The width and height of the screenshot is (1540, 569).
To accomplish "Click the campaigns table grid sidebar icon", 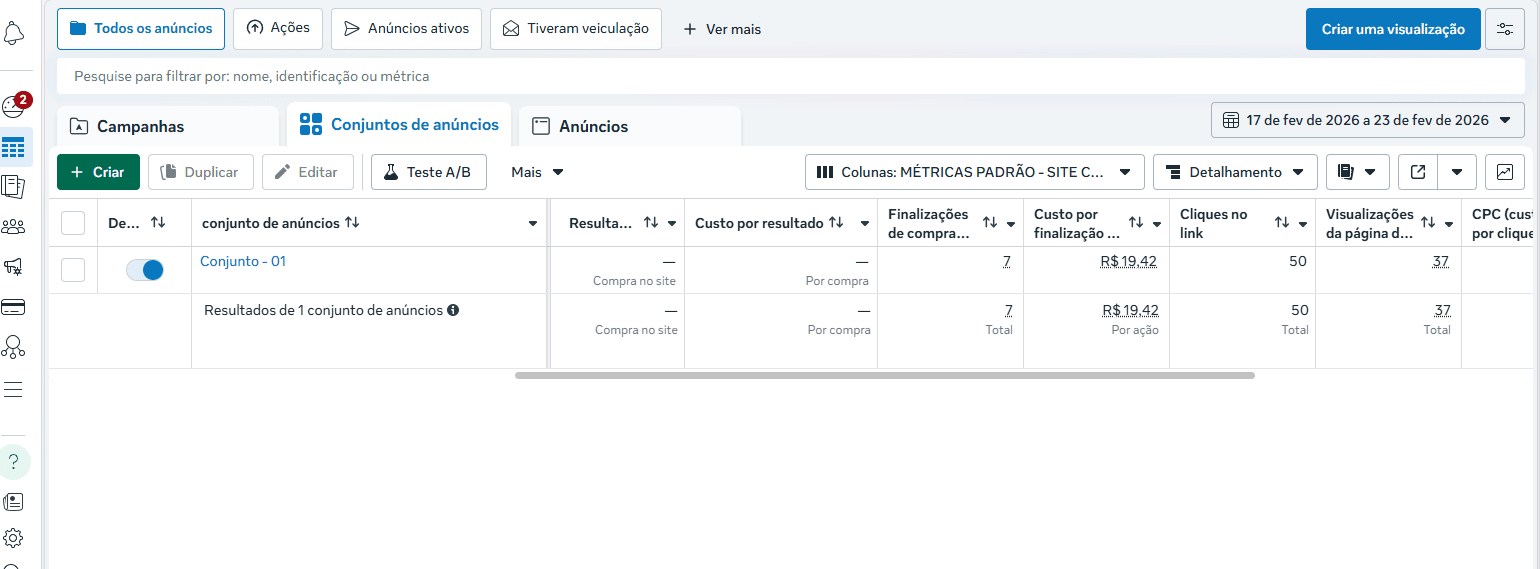I will [x=14, y=148].
